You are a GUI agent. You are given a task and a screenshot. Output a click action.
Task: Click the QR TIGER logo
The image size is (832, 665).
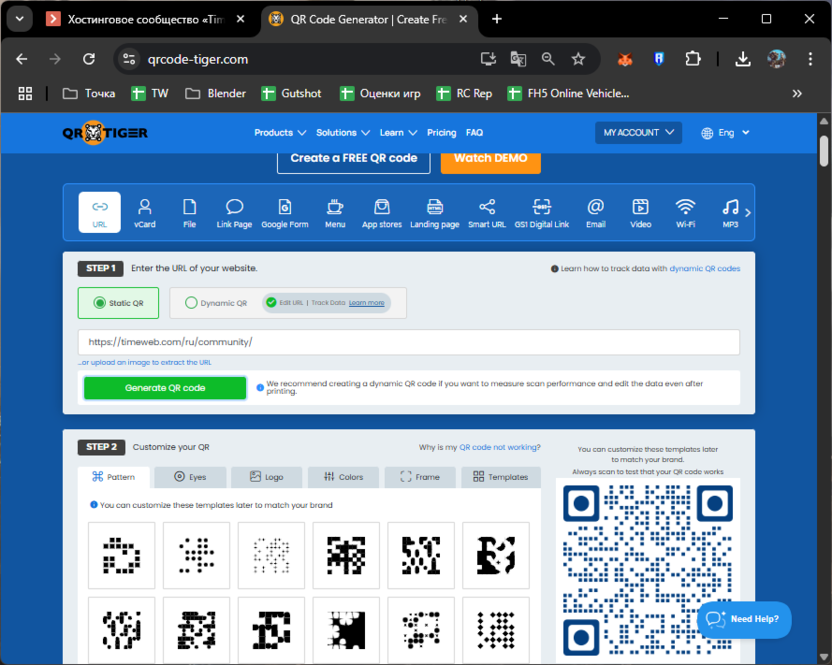tap(103, 131)
